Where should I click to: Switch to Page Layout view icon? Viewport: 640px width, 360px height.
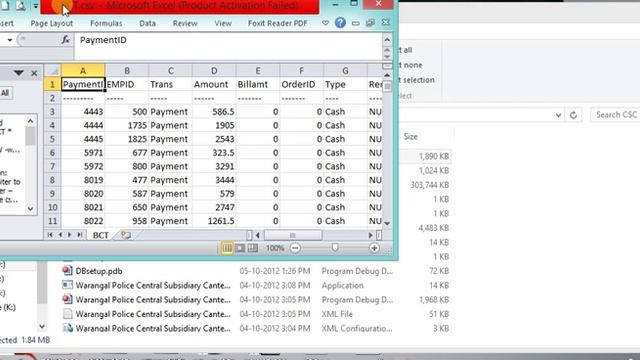point(240,248)
